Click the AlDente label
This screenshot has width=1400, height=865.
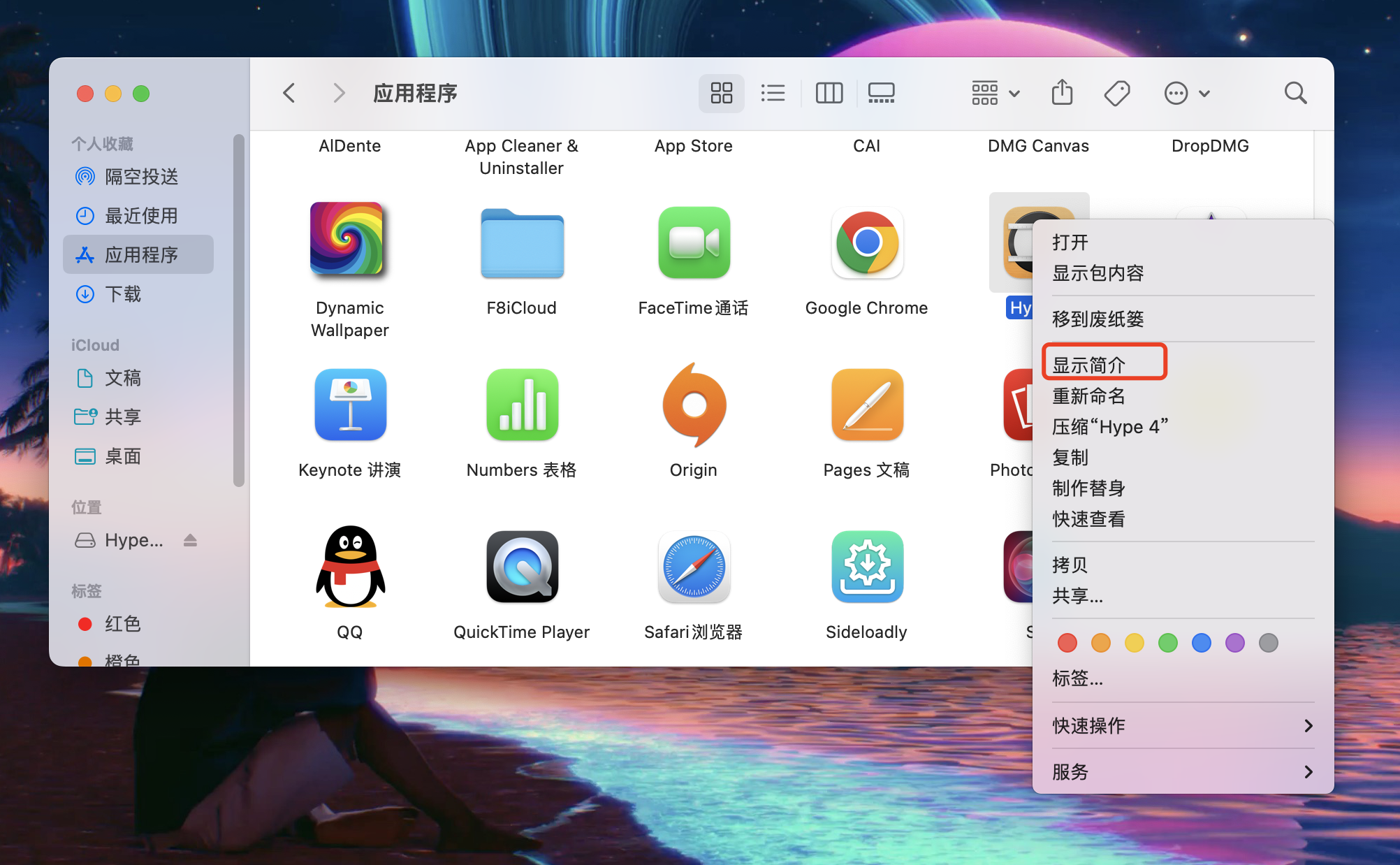(350, 146)
